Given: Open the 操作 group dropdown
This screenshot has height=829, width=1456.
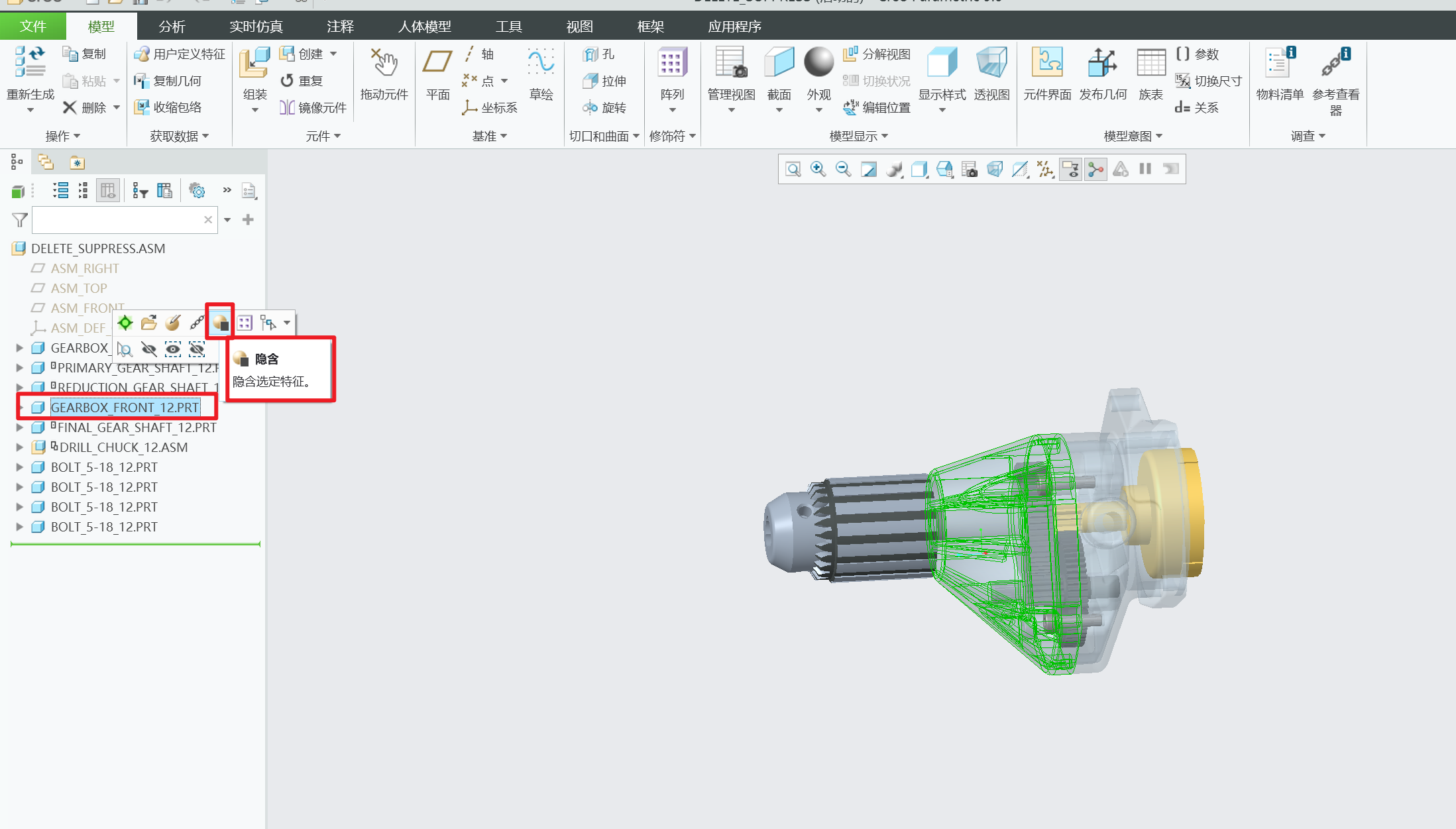Looking at the screenshot, I should [63, 136].
